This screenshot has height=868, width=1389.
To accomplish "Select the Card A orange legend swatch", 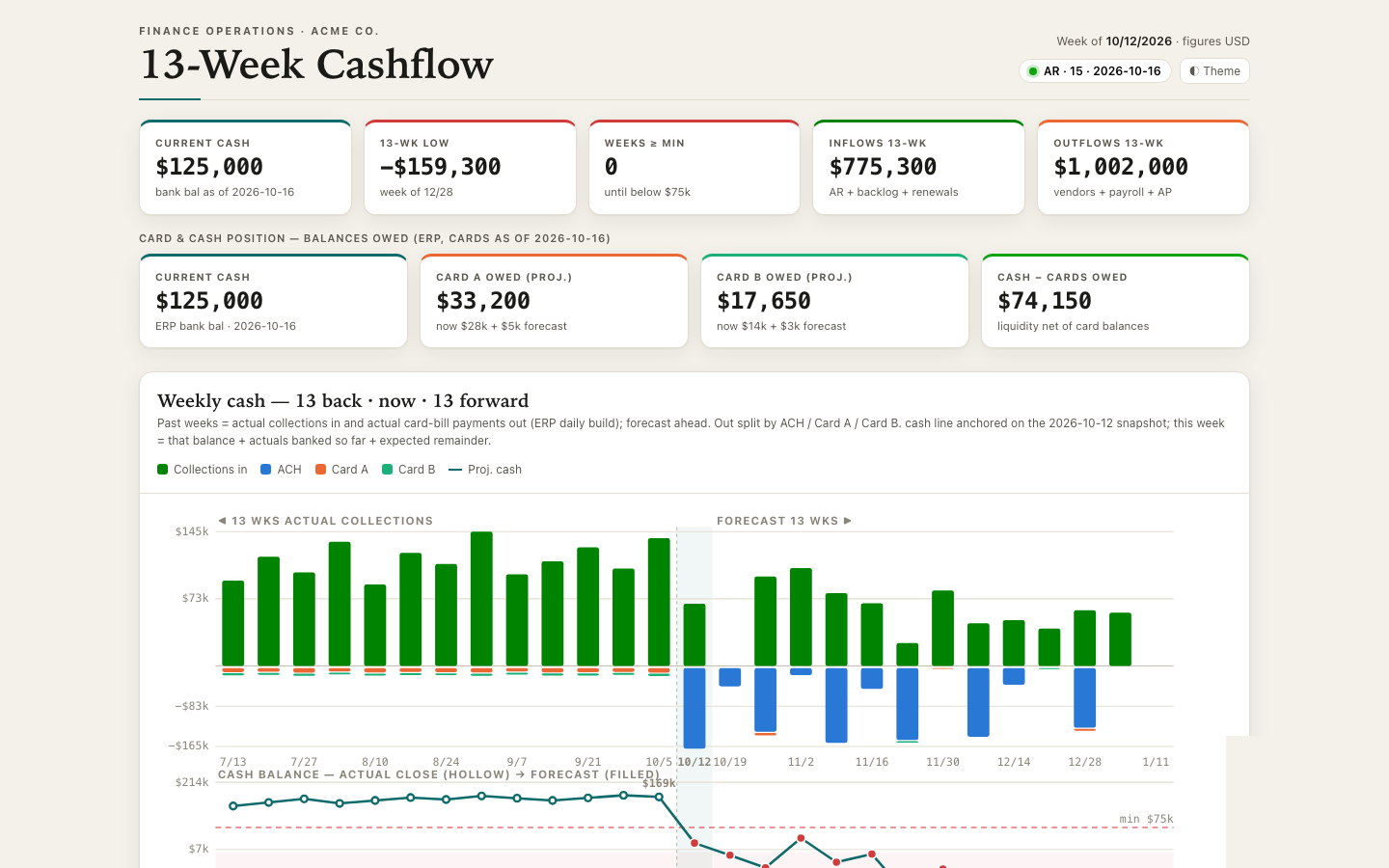I will point(320,470).
